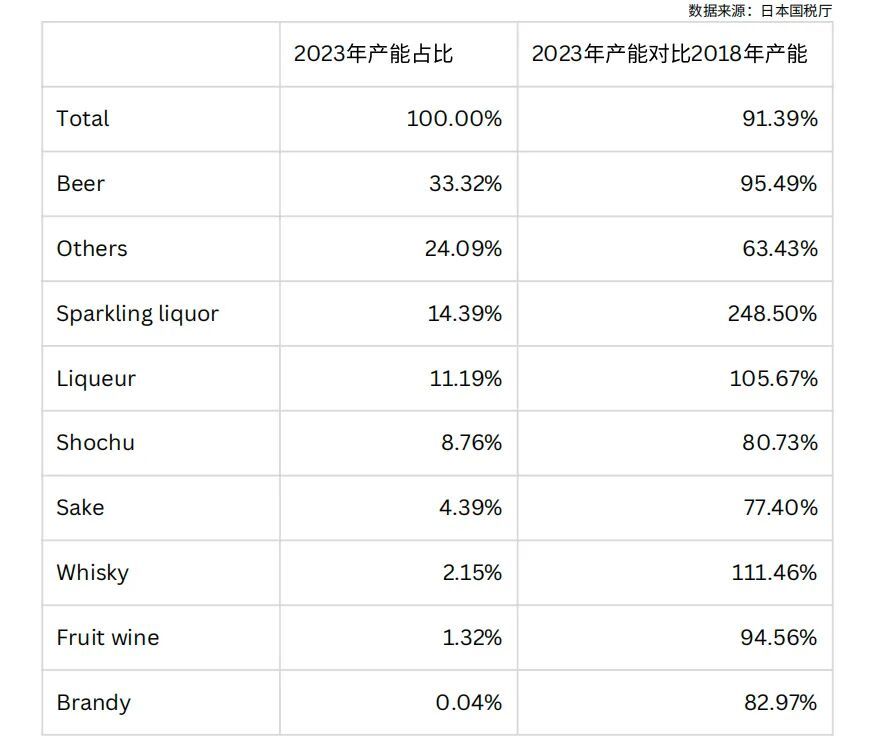Select the 2023年产能对比2018年产能 column header
The width and height of the screenshot is (878, 742).
(669, 54)
